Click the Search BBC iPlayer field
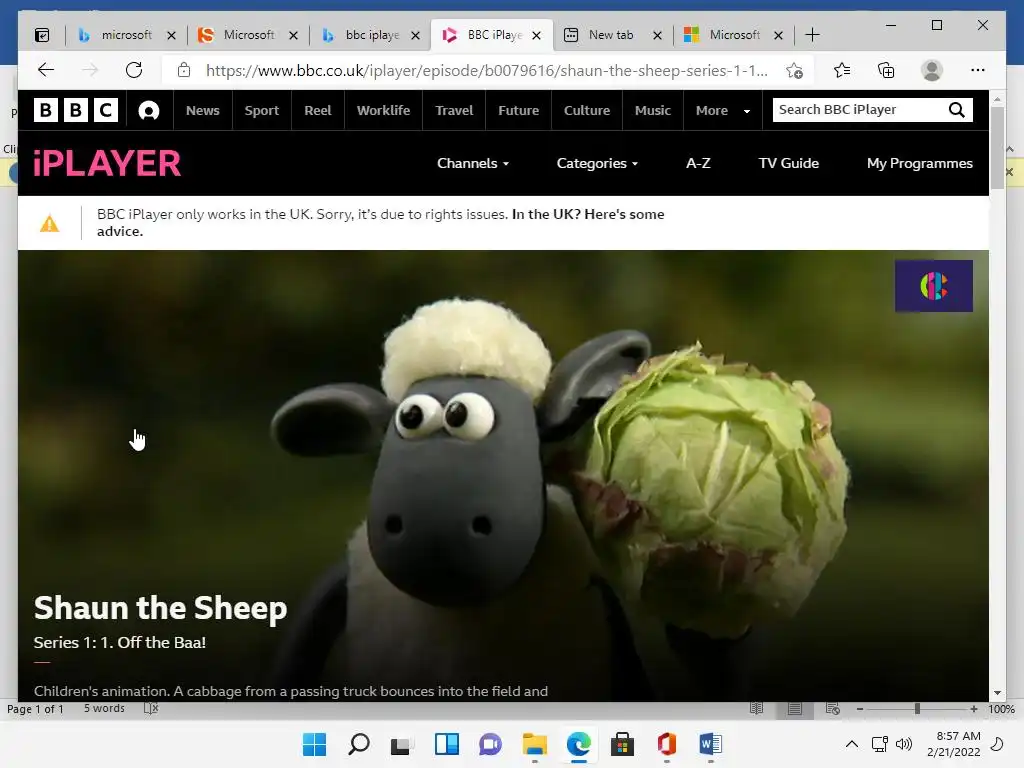Screen dimensions: 1024x768 coord(859,110)
